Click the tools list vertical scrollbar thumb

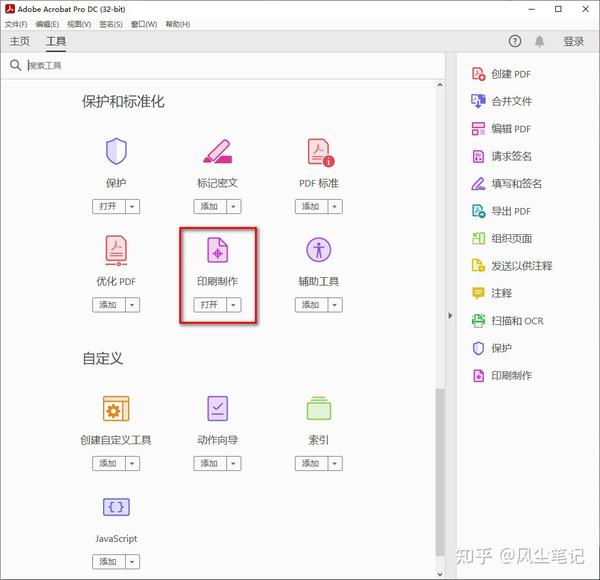[x=440, y=472]
